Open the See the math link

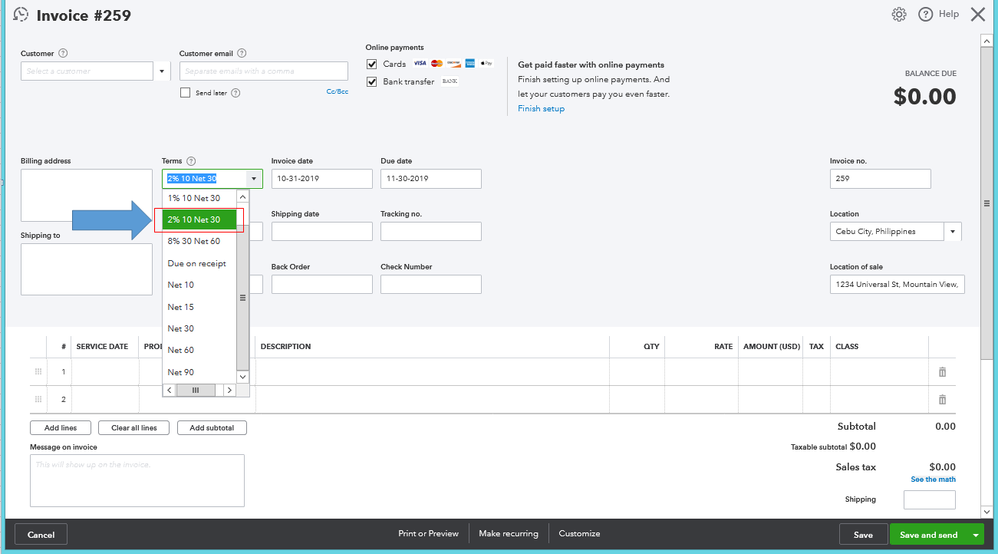[933, 479]
